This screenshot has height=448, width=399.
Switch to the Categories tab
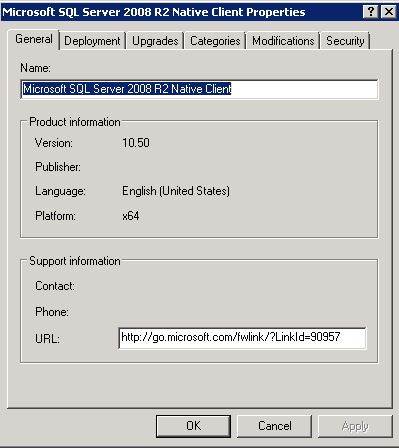pyautogui.click(x=215, y=41)
